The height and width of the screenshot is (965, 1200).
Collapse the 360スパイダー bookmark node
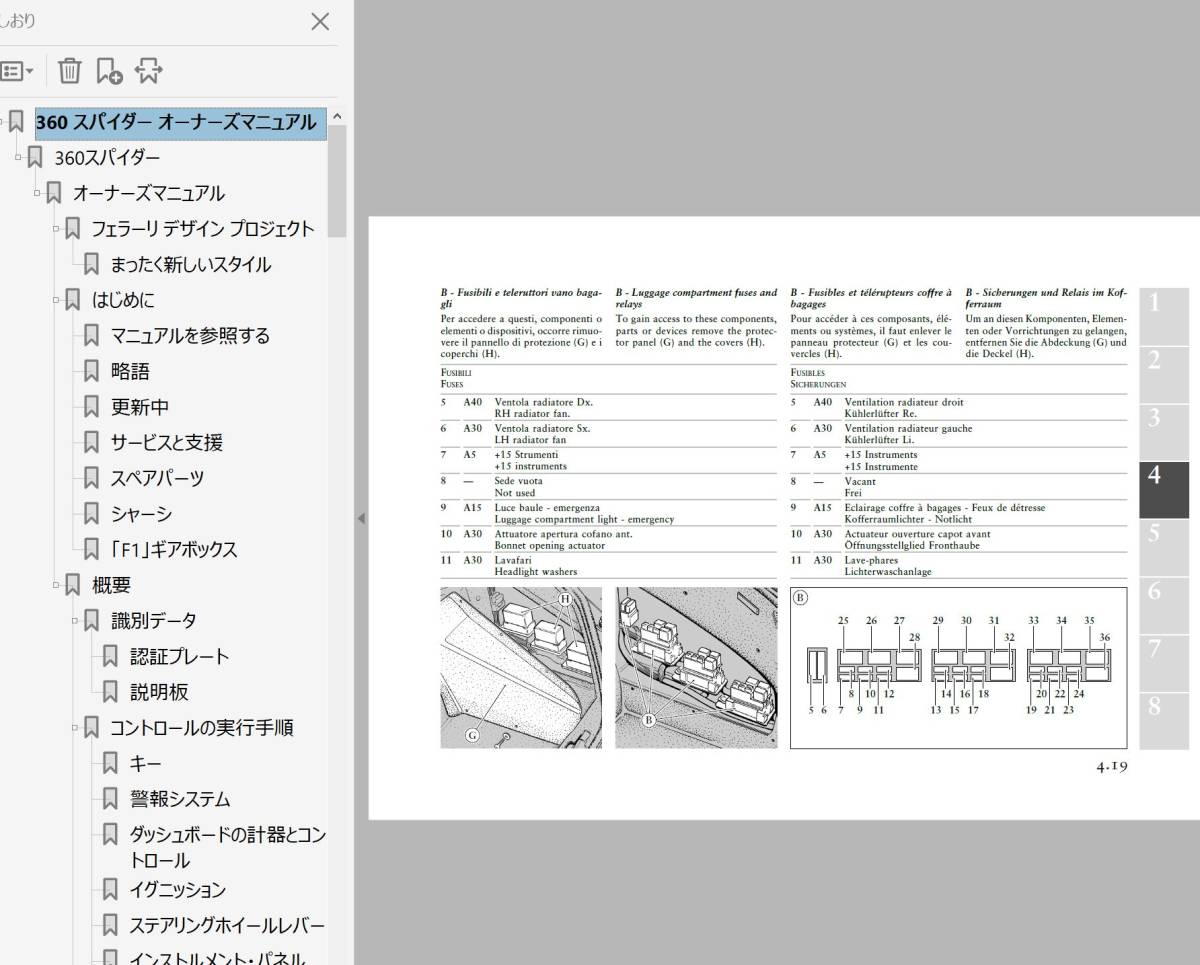click(18, 158)
